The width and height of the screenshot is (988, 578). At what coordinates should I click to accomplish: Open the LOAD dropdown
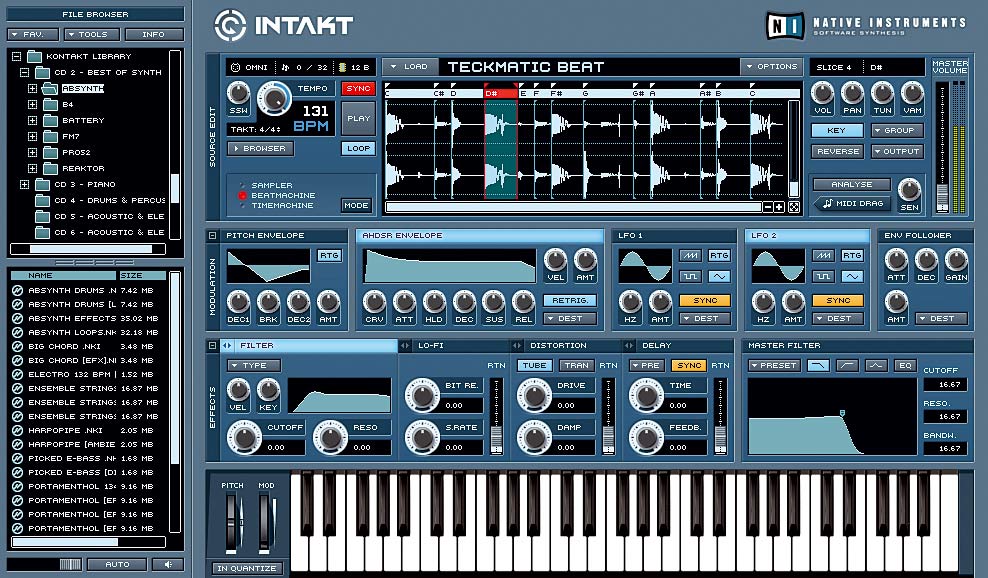pos(410,66)
